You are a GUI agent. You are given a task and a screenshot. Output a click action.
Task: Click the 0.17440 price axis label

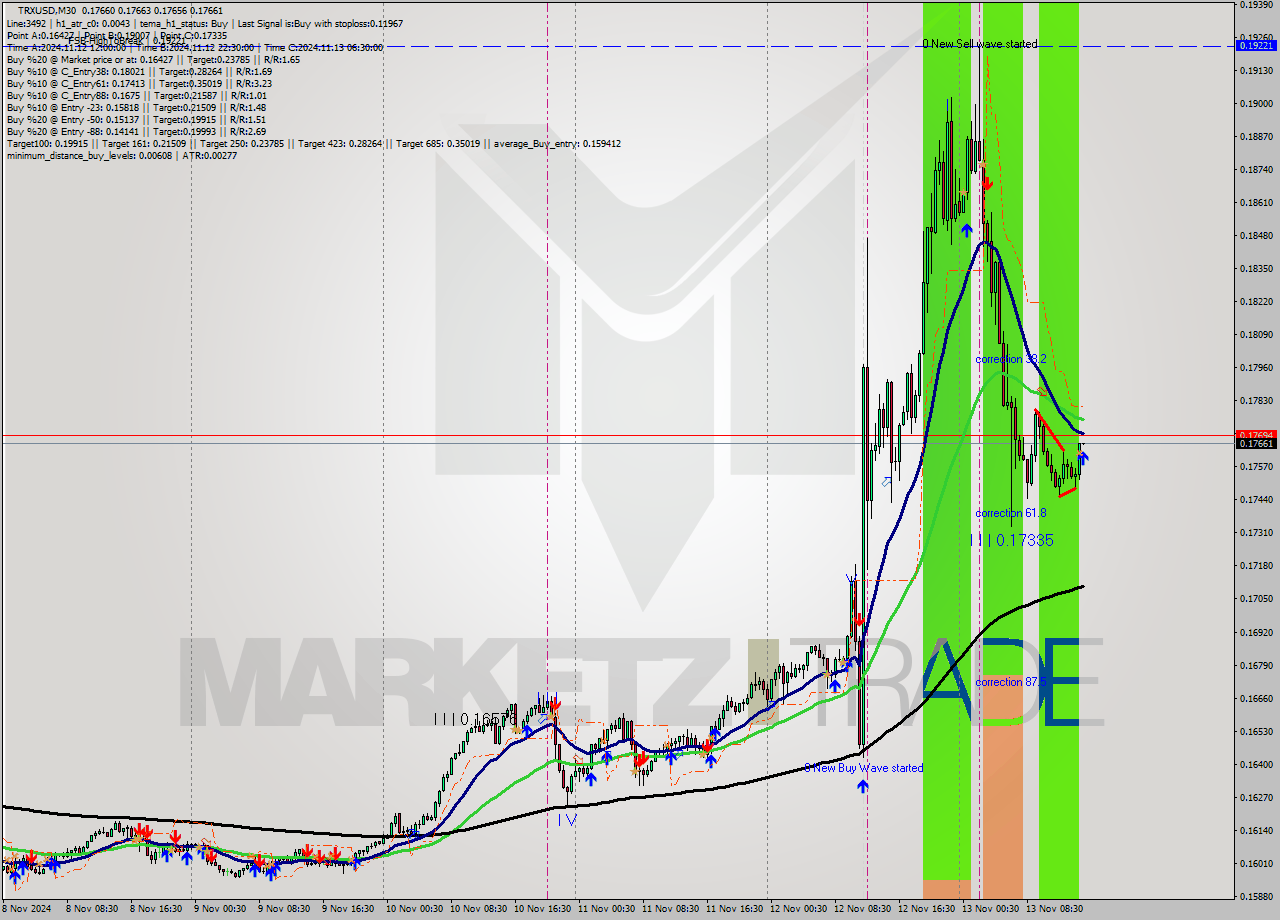coord(1258,499)
